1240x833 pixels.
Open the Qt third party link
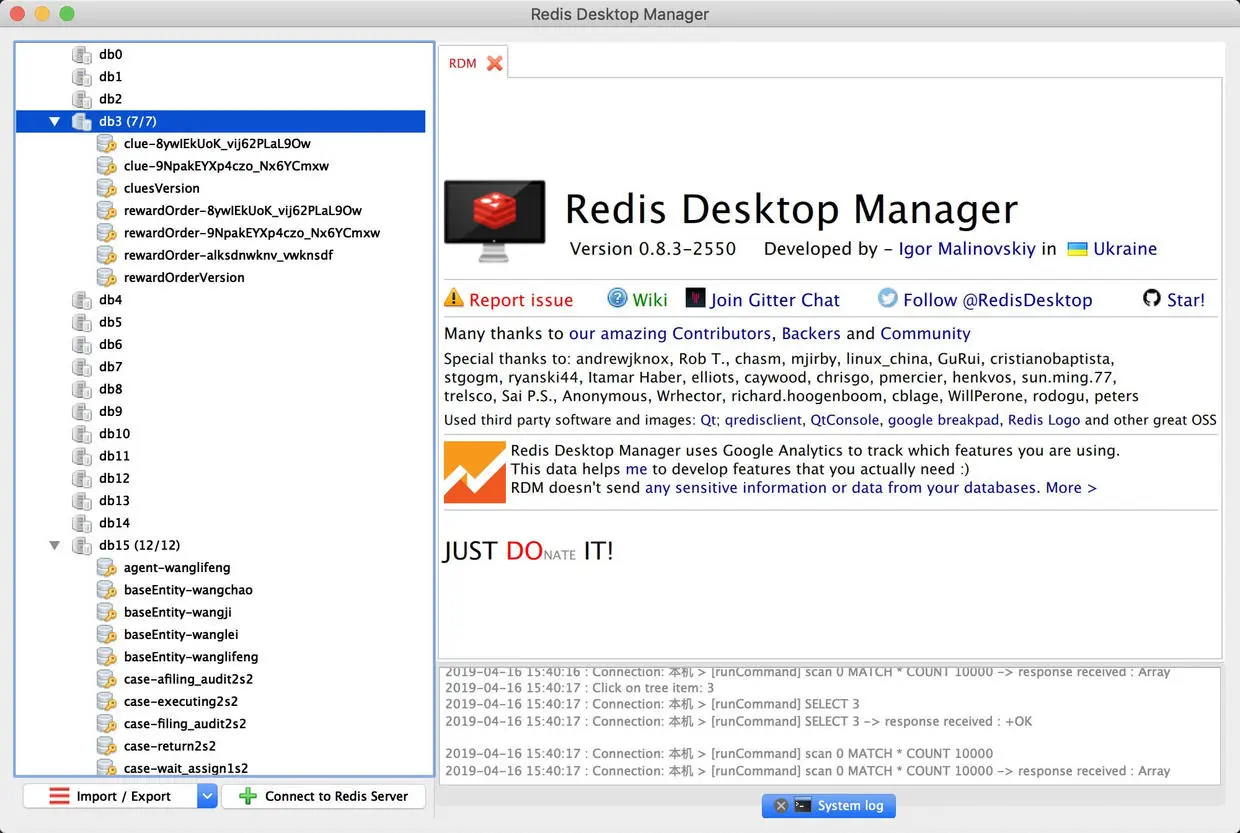click(708, 420)
